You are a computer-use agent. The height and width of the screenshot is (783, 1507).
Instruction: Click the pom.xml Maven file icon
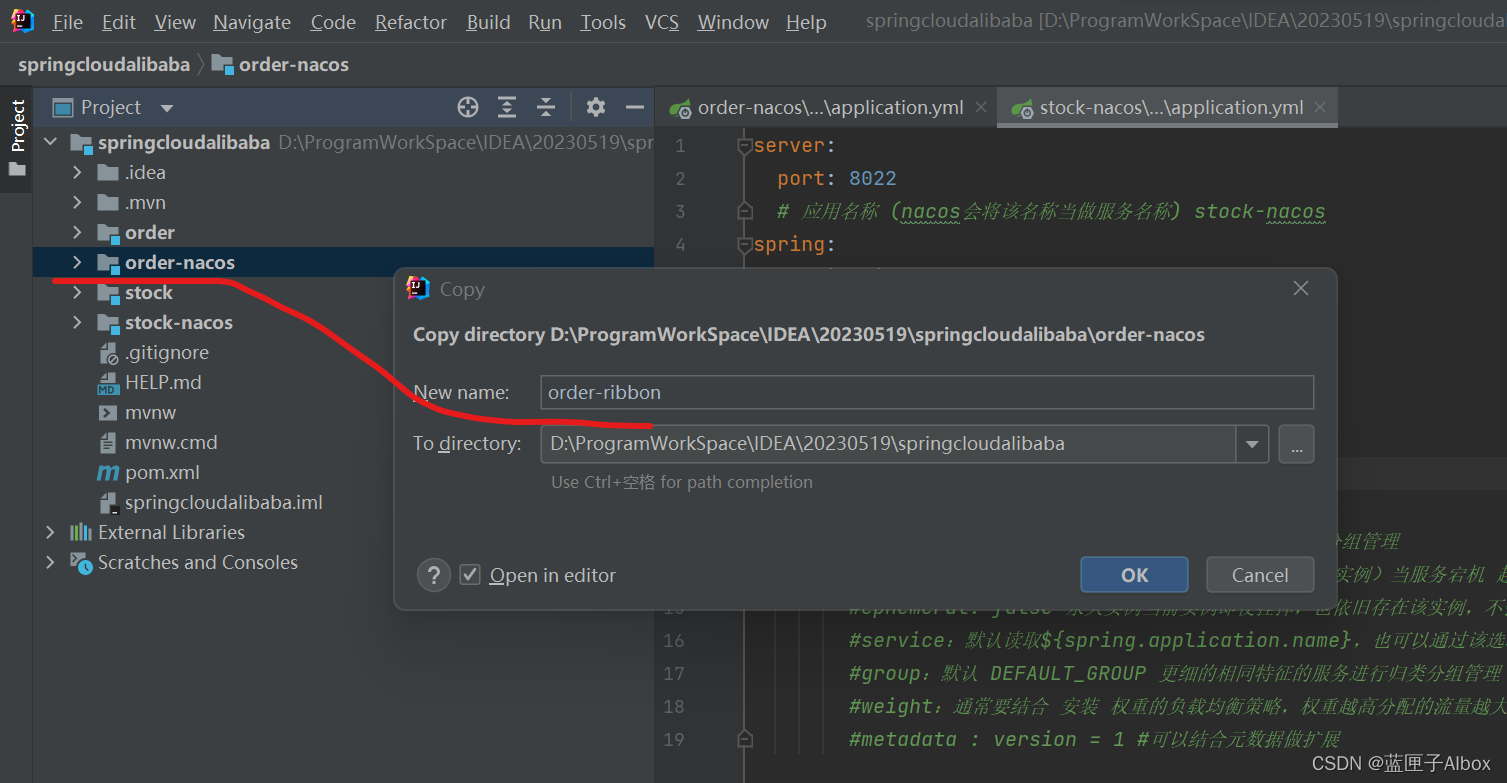coord(108,472)
